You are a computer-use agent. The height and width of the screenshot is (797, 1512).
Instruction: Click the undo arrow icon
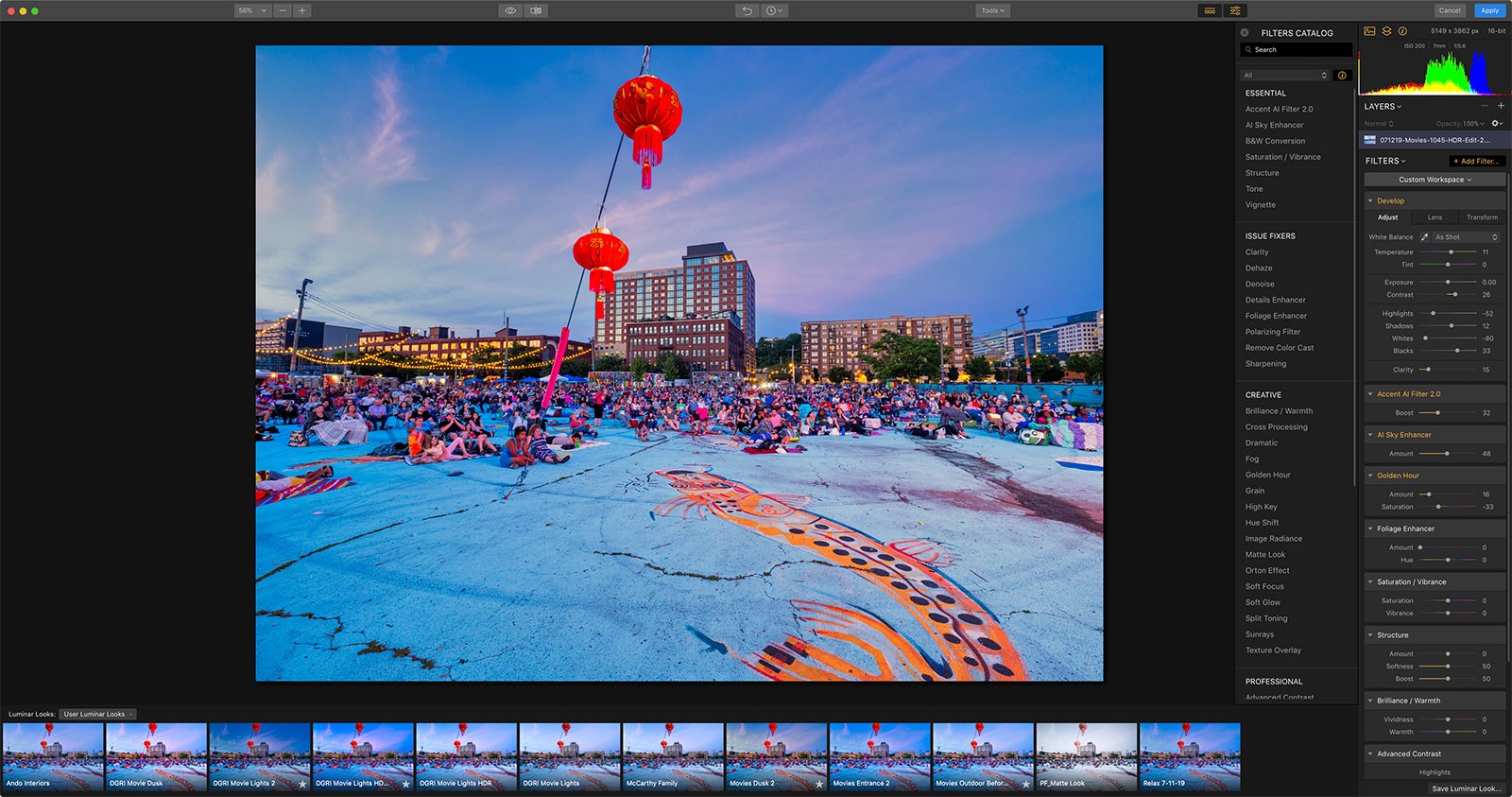747,10
